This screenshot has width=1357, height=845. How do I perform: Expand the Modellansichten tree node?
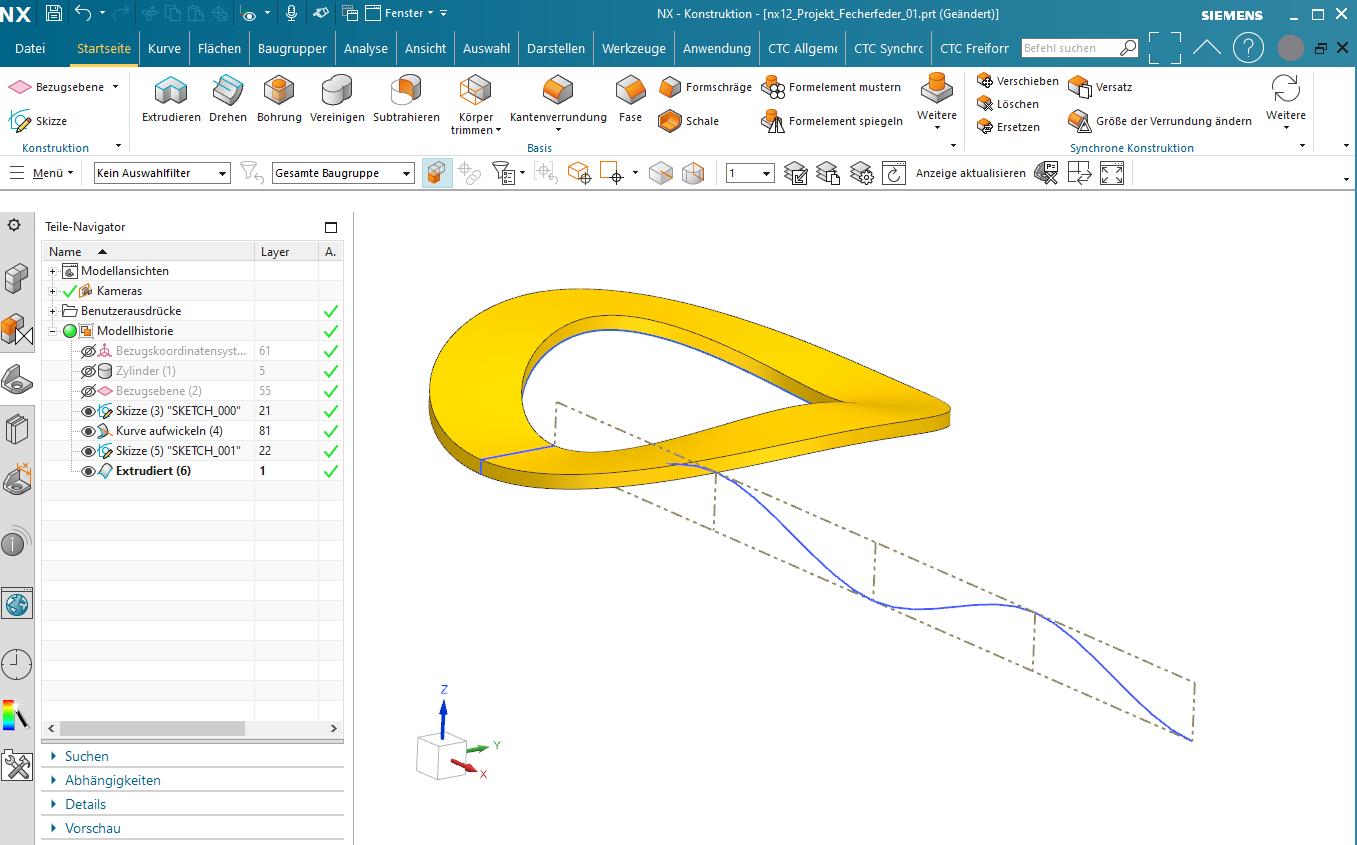coord(53,271)
